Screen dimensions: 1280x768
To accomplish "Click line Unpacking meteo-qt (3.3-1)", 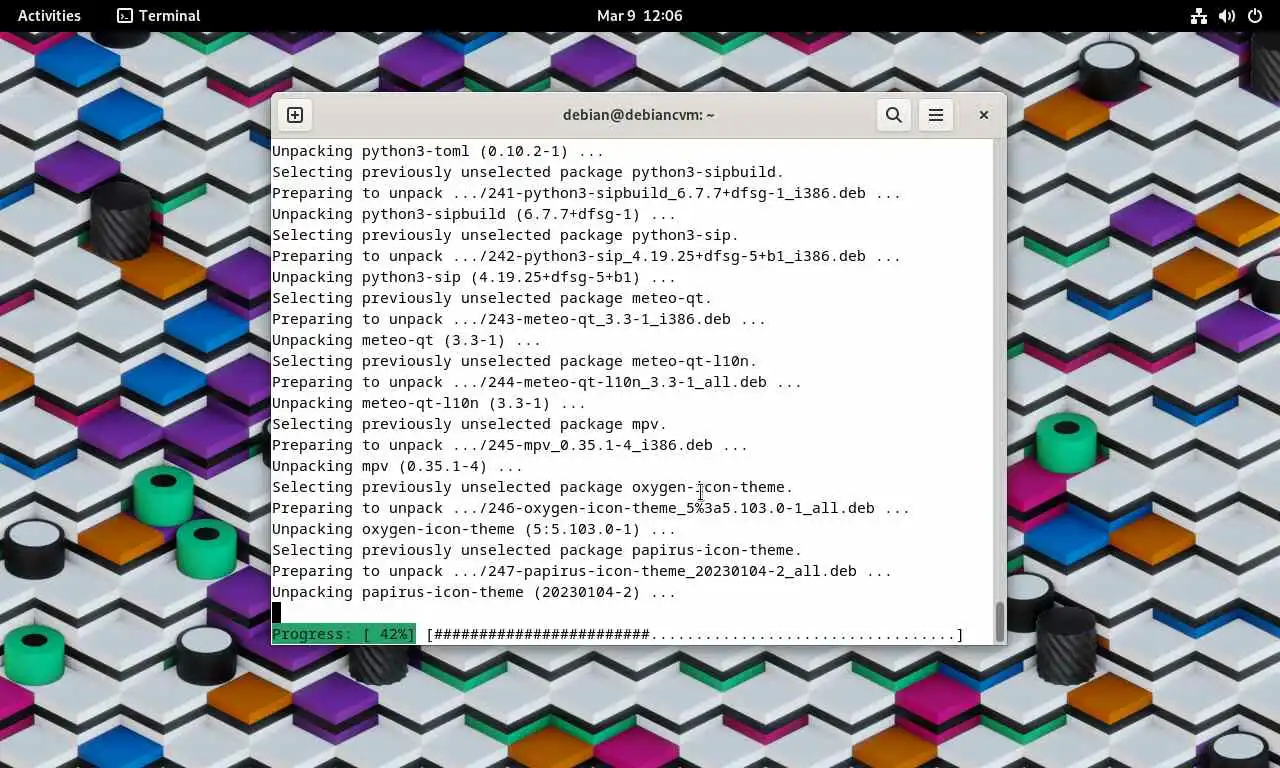I will tap(406, 340).
